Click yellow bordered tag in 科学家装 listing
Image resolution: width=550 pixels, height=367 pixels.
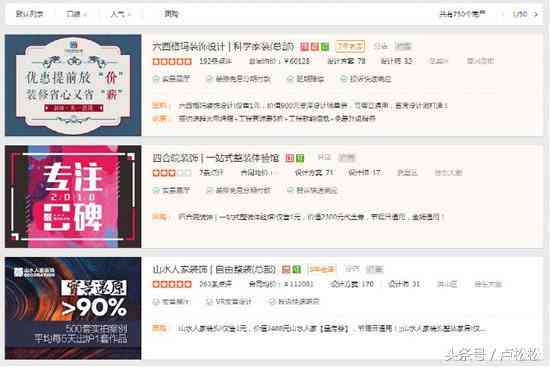pos(350,46)
